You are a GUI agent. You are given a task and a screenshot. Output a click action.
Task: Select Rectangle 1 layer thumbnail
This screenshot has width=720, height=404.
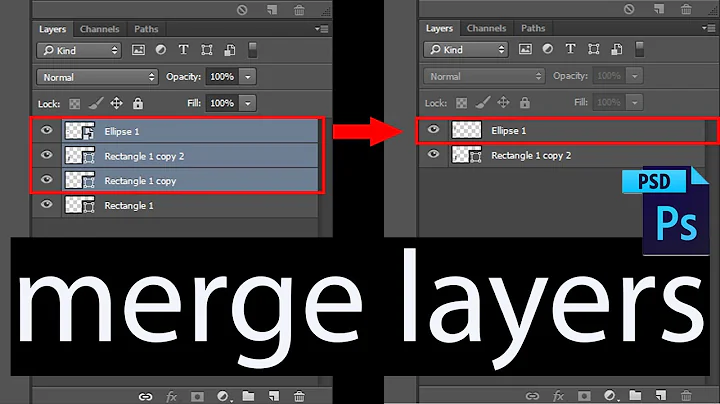click(x=80, y=205)
